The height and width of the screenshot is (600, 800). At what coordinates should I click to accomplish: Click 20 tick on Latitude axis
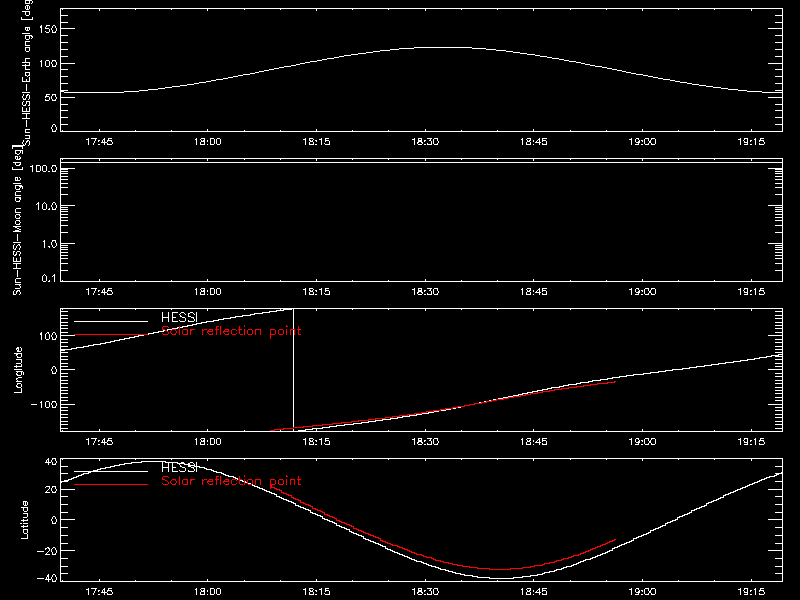pyautogui.click(x=51, y=490)
